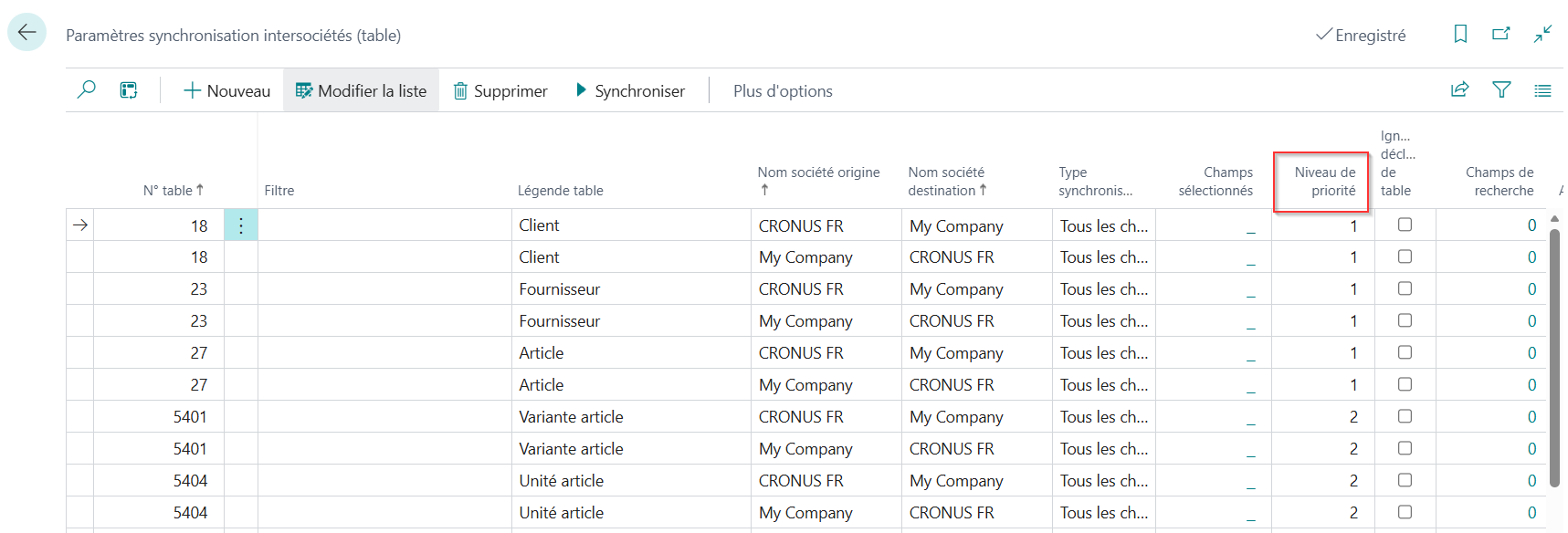The height and width of the screenshot is (533, 1568).
Task: Click Nouveau to add a record
Action: (226, 90)
